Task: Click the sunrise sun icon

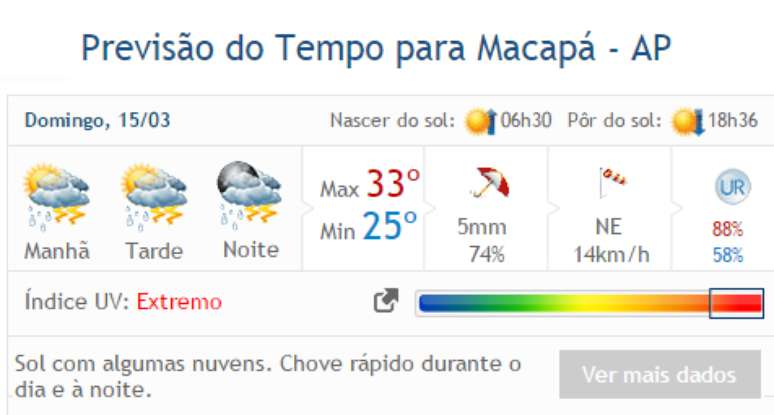Action: tap(481, 122)
